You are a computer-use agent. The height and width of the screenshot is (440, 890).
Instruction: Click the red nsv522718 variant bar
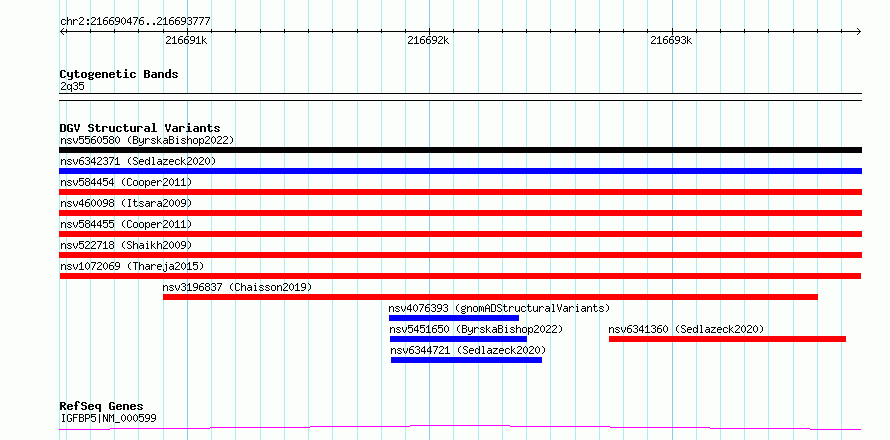[460, 255]
